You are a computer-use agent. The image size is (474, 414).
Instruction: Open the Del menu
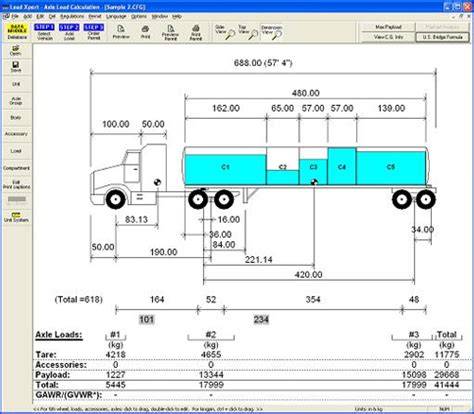tap(52, 16)
